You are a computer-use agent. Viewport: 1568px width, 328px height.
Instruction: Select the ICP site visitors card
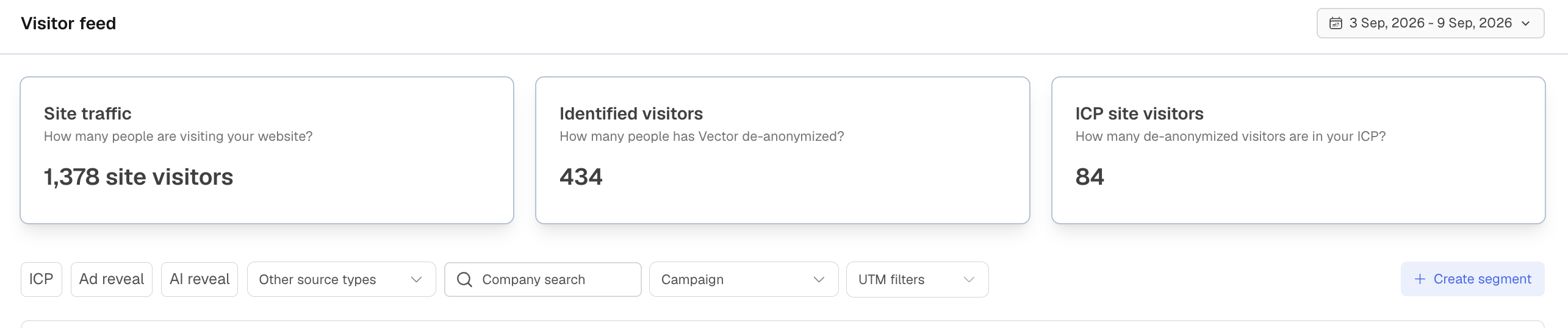coord(1298,150)
